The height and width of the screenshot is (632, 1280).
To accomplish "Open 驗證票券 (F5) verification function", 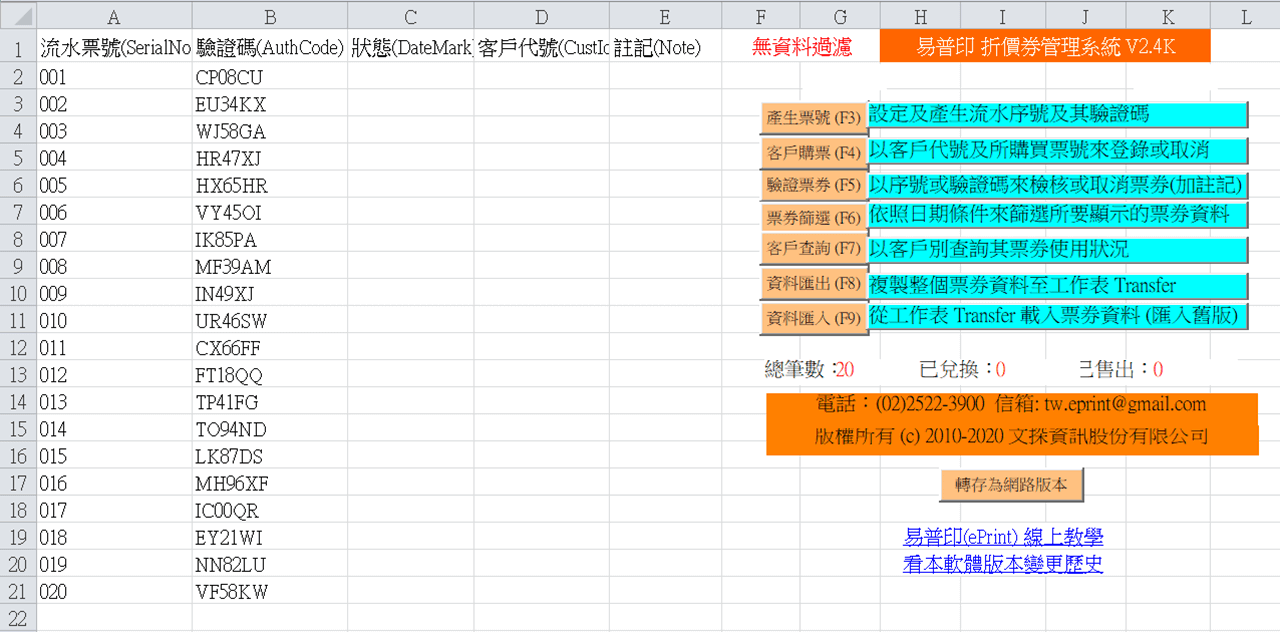I will [813, 185].
